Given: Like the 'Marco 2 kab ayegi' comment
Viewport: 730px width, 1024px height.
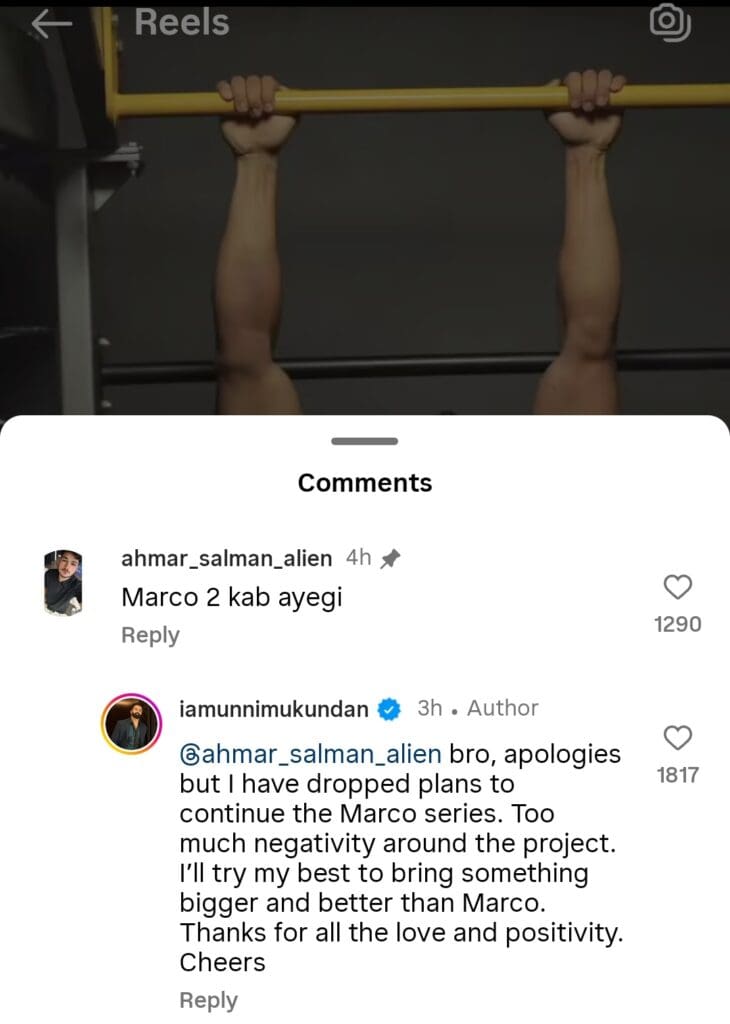Looking at the screenshot, I should point(678,587).
